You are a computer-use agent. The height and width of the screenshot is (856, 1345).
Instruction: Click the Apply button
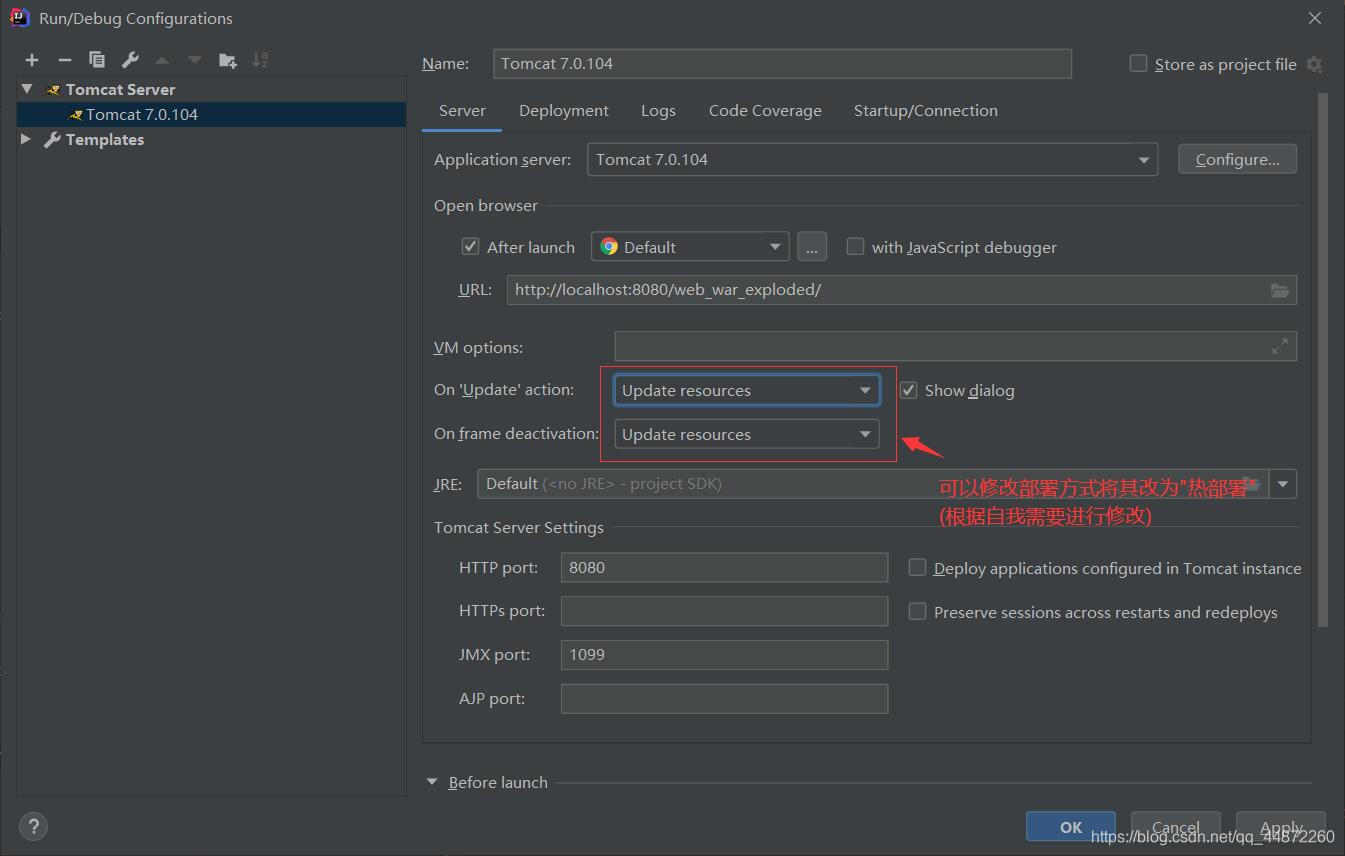tap(1281, 827)
